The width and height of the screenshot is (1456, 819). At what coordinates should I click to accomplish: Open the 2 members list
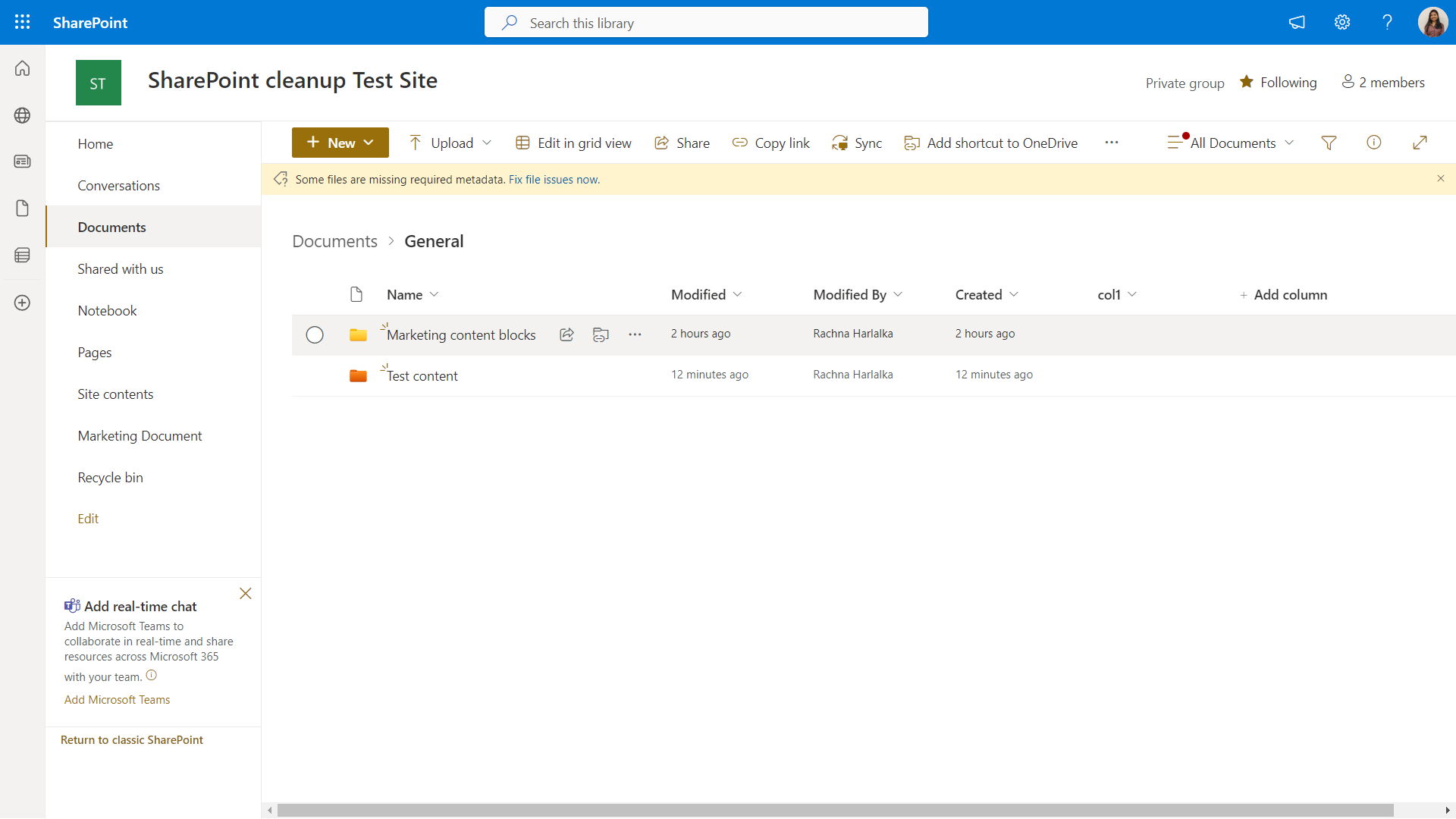click(1383, 82)
